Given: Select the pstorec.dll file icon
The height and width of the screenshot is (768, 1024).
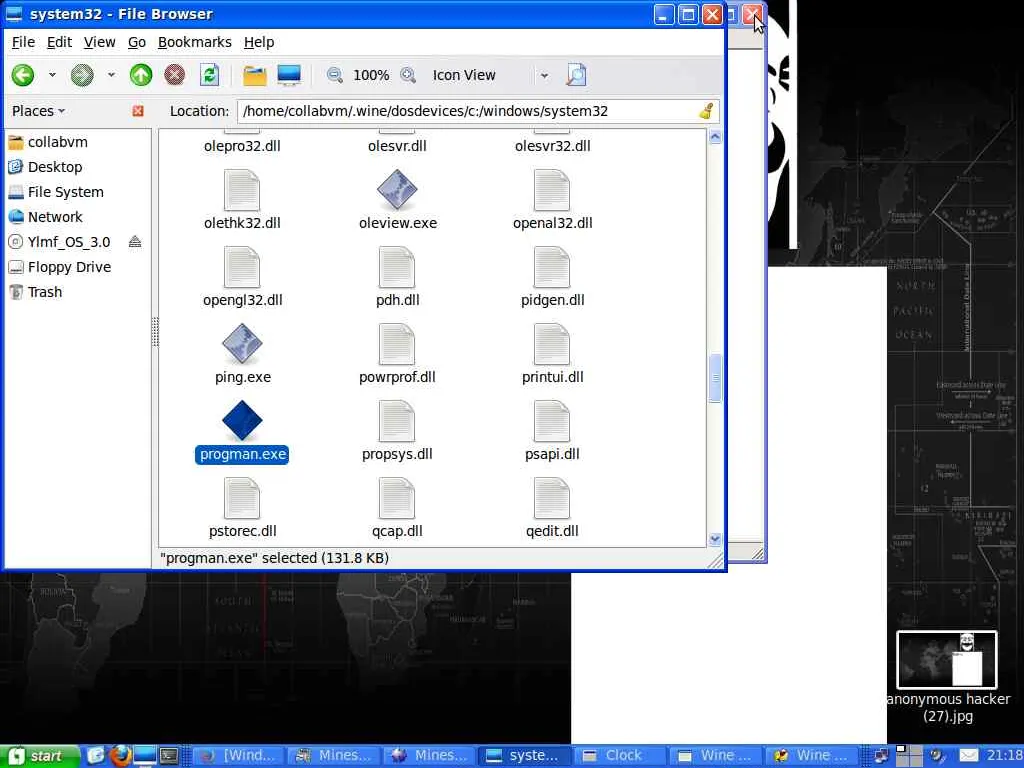Looking at the screenshot, I should point(242,498).
